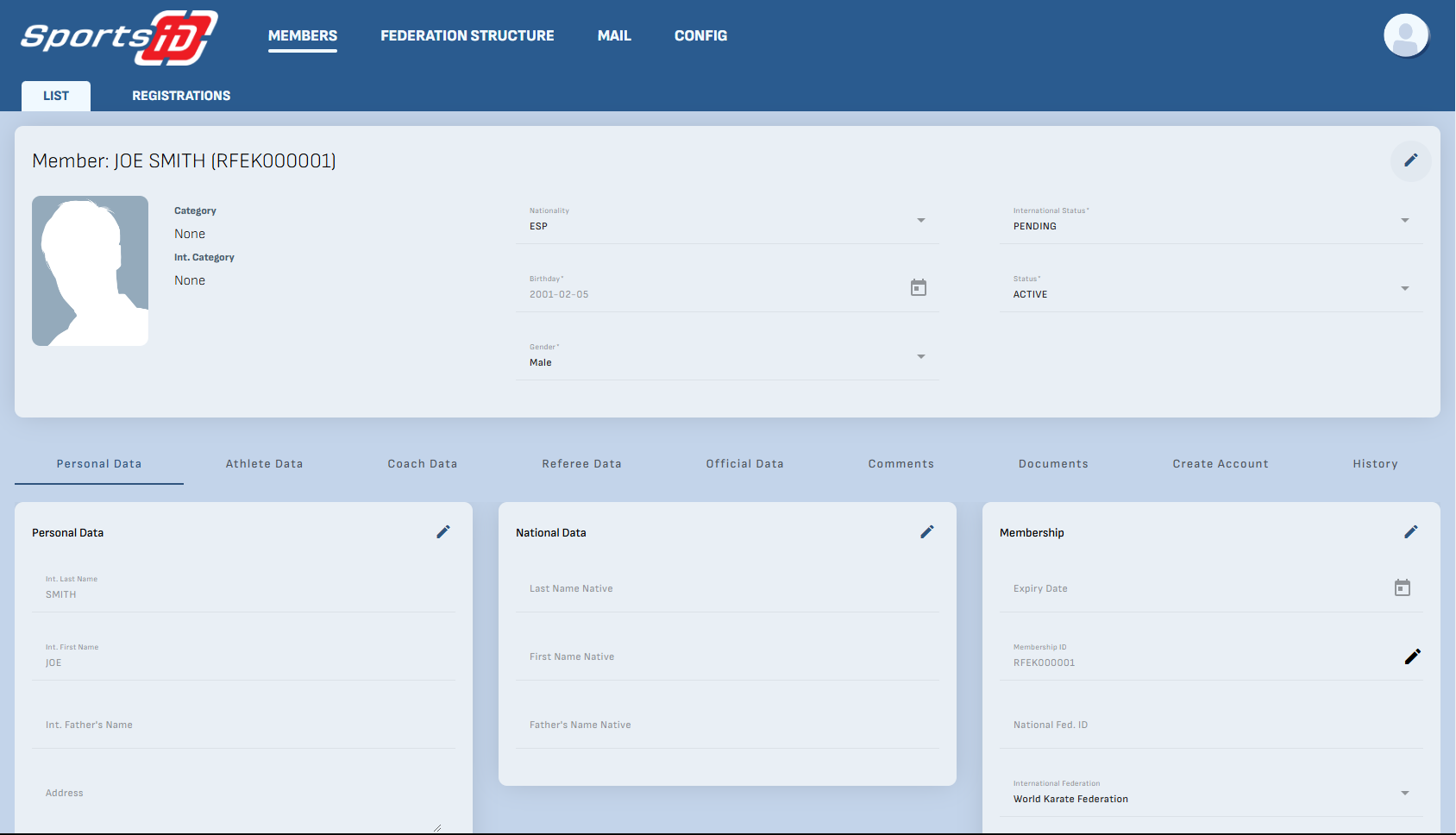Viewport: 1456px width, 835px height.
Task: Open the Expiry Date calendar picker
Action: (1402, 588)
